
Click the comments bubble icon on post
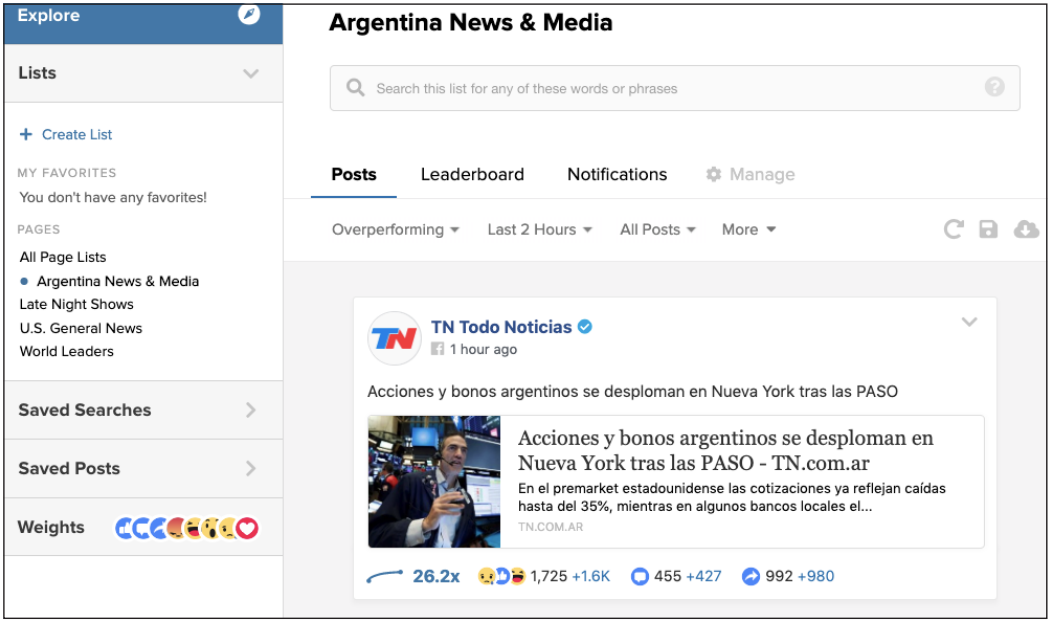[640, 576]
